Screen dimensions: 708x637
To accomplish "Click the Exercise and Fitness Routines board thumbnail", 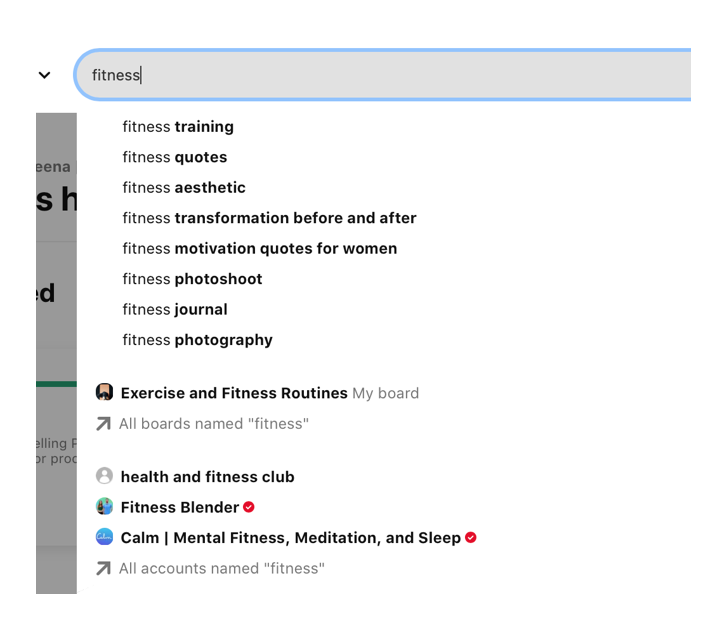I will point(104,393).
